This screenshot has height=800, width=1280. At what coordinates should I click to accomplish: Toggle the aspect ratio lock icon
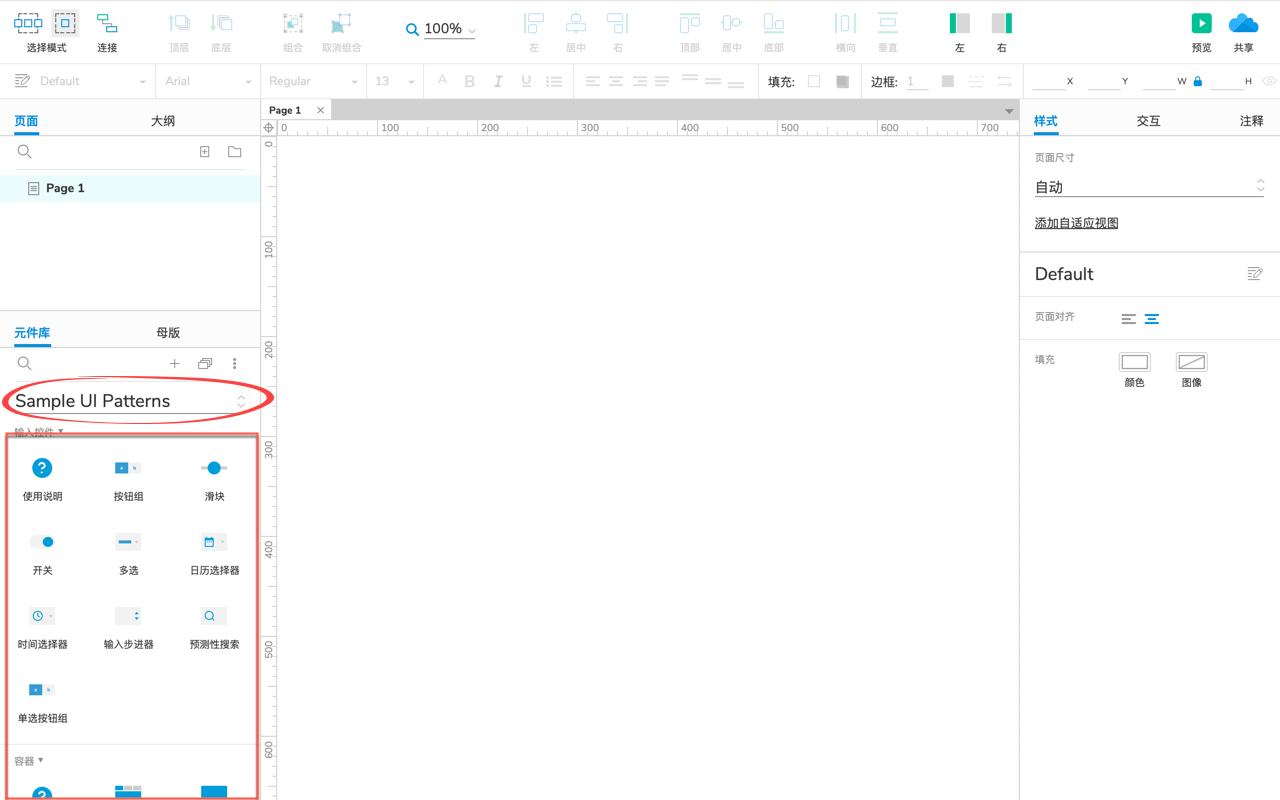pos(1197,82)
